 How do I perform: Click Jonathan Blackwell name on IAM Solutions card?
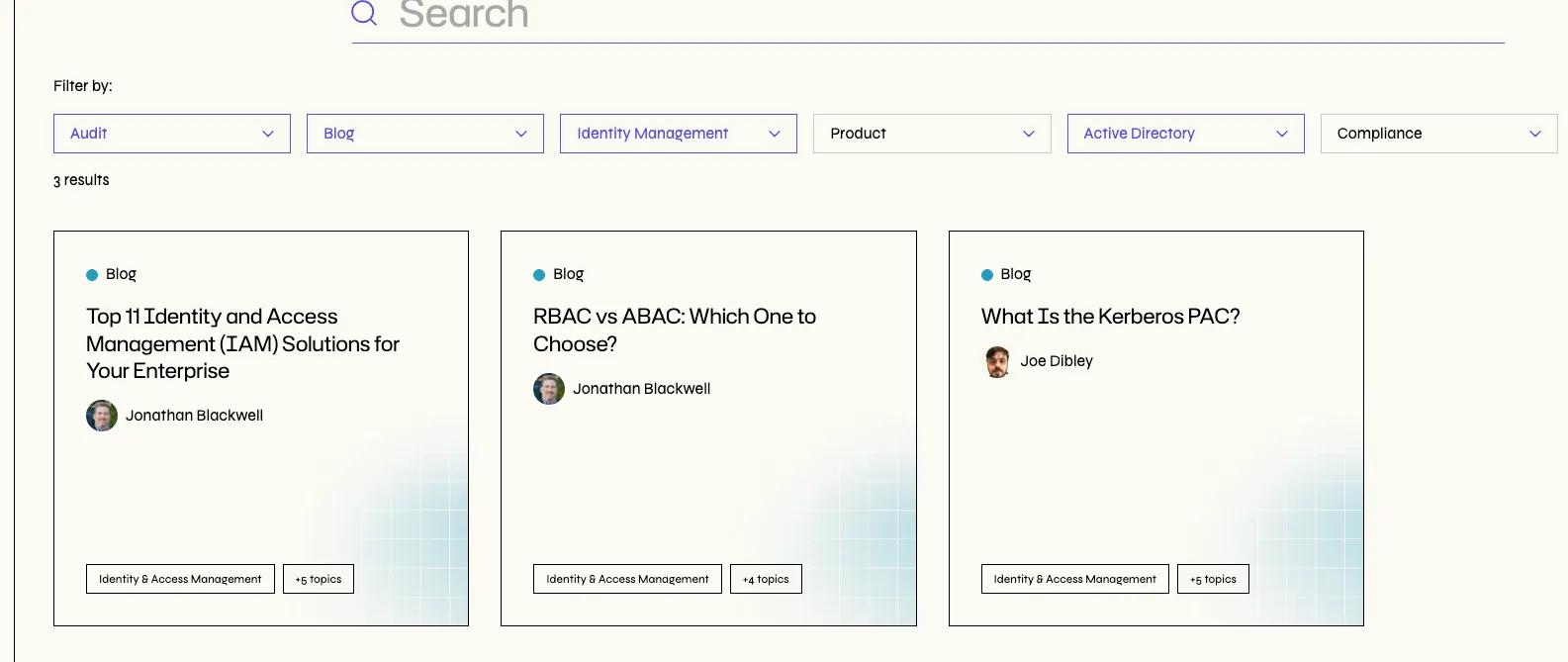pyautogui.click(x=194, y=416)
